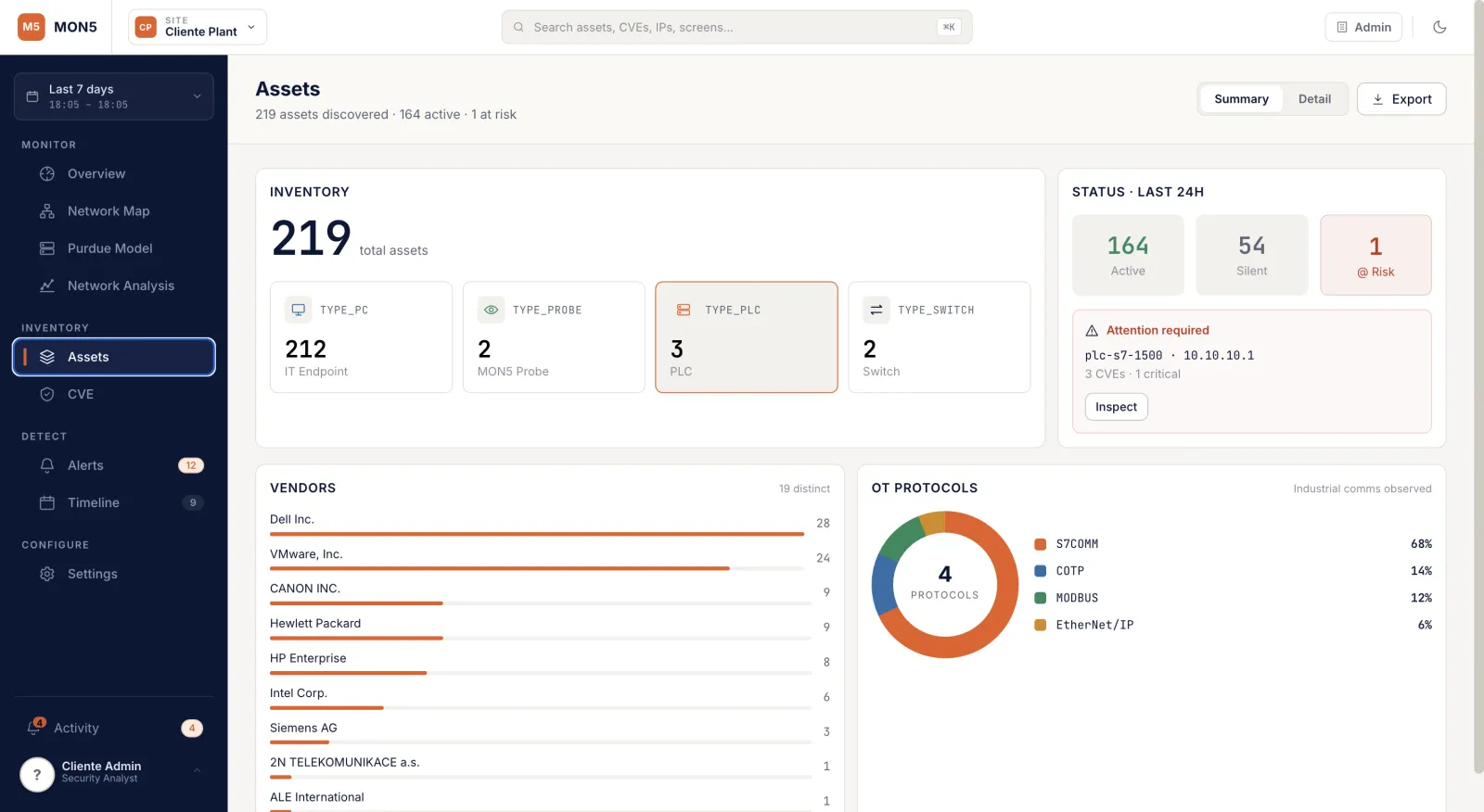Click the CVE shield icon
This screenshot has width=1484, height=812.
[47, 394]
